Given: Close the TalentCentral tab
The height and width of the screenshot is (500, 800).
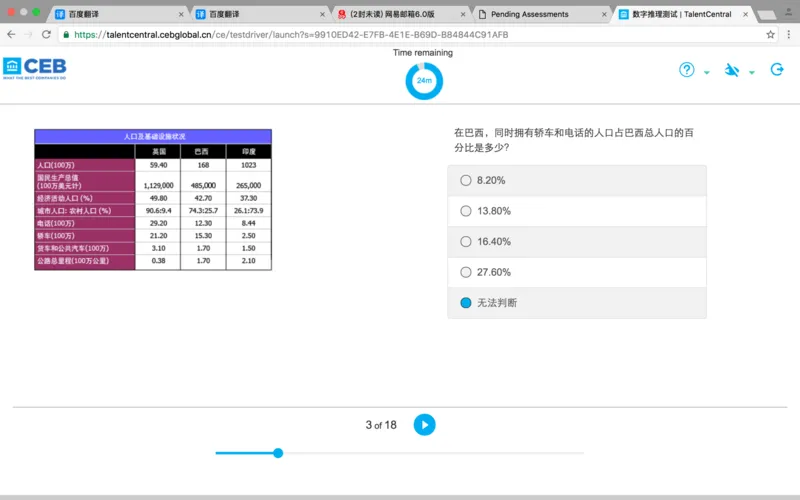Looking at the screenshot, I should click(745, 14).
